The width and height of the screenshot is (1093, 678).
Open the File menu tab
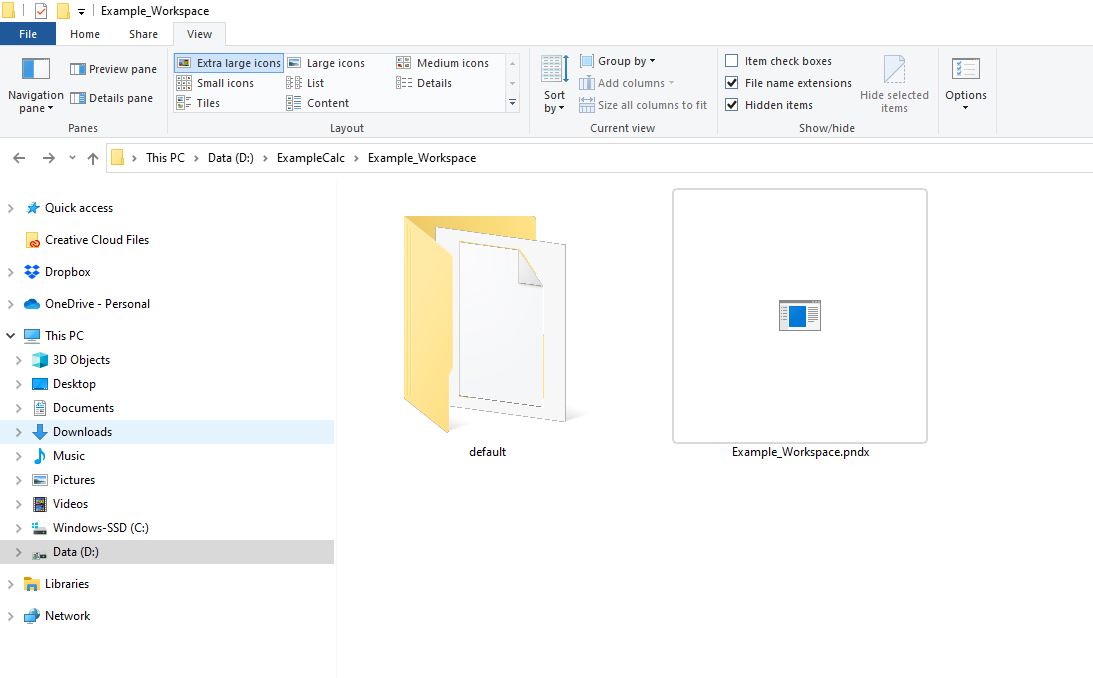tap(28, 34)
